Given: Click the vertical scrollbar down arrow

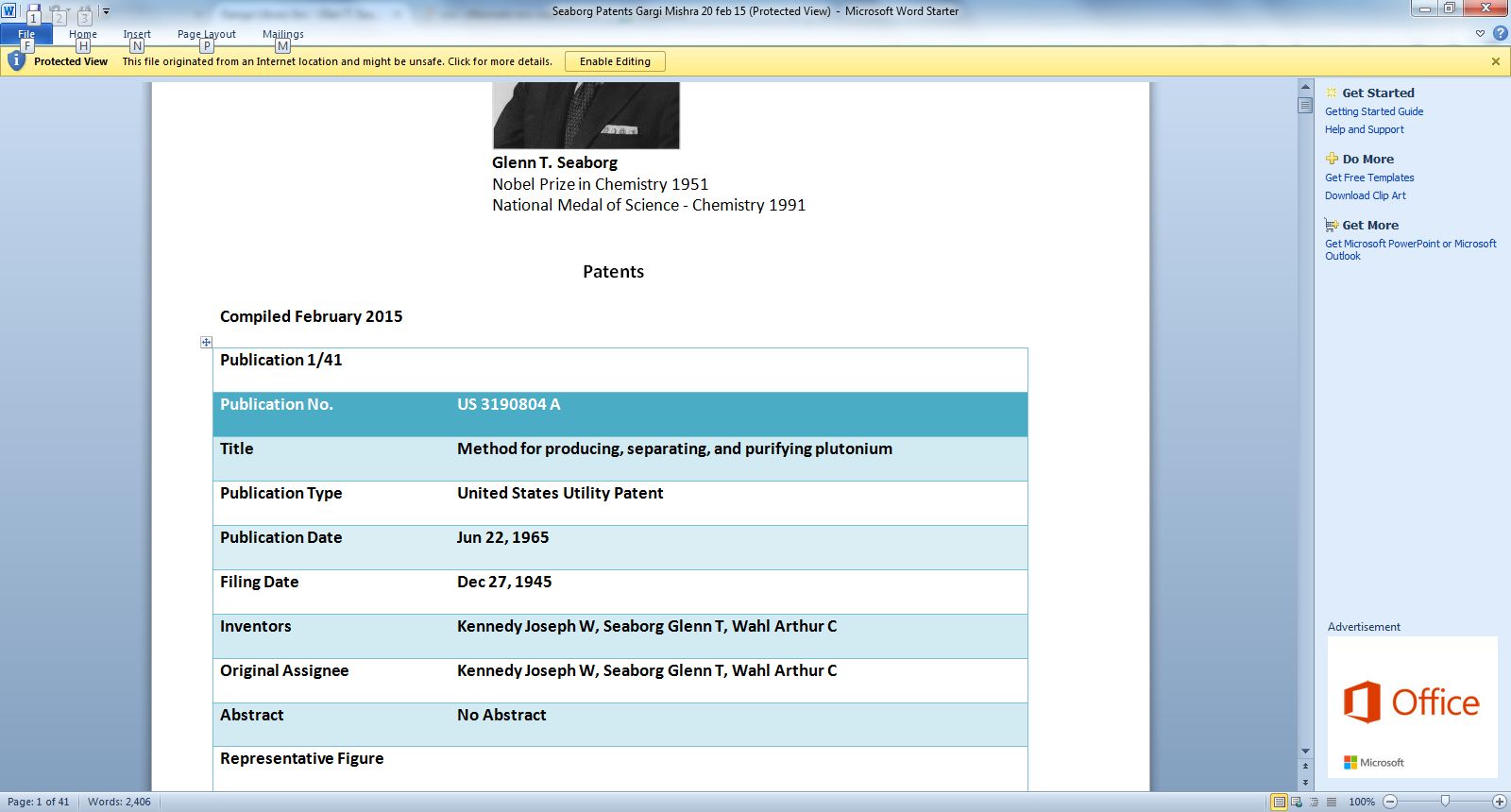Looking at the screenshot, I should (1305, 752).
